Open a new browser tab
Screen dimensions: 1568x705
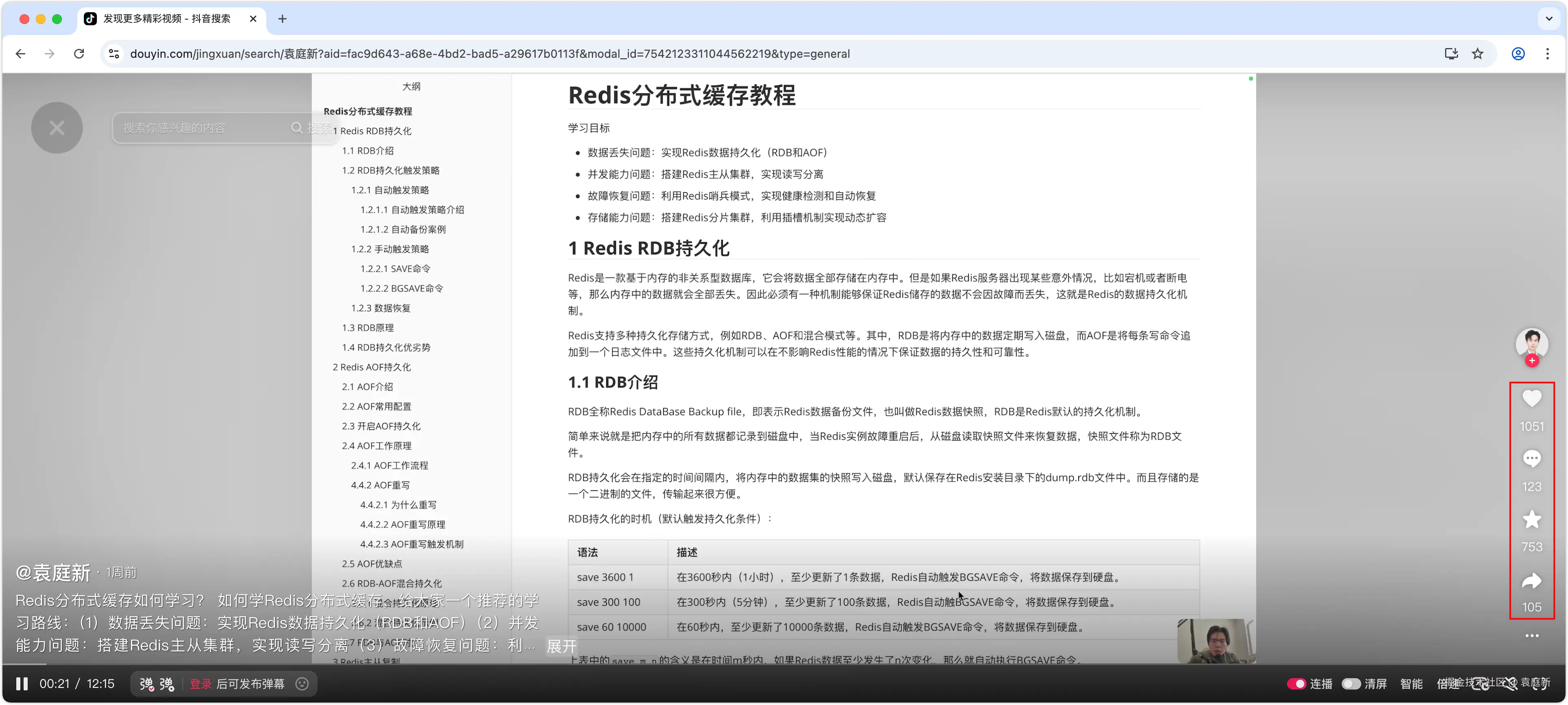click(x=283, y=19)
